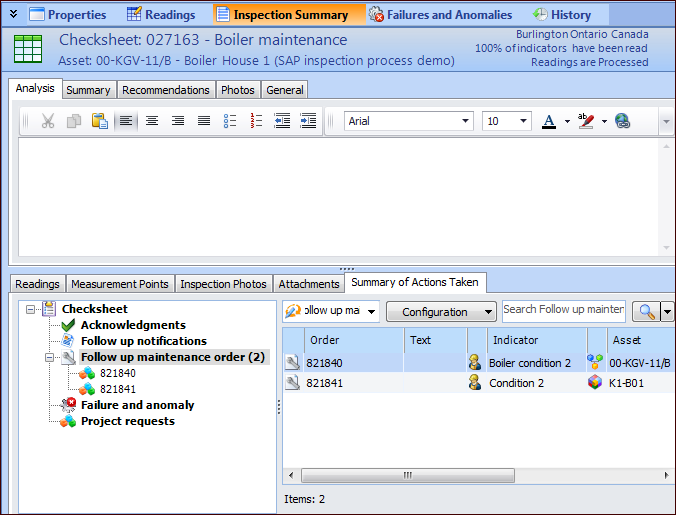The width and height of the screenshot is (676, 515).
Task: Increase the text indent
Action: tap(308, 121)
